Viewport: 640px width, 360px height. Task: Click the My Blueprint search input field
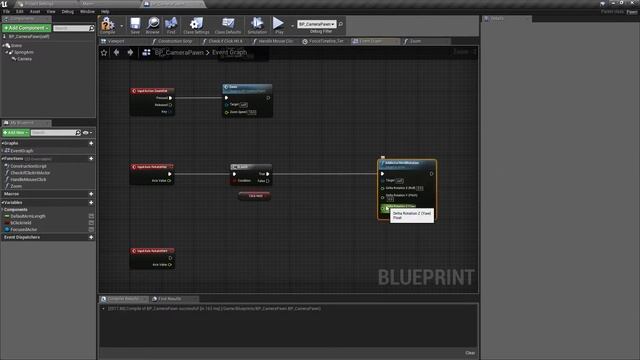[53, 133]
